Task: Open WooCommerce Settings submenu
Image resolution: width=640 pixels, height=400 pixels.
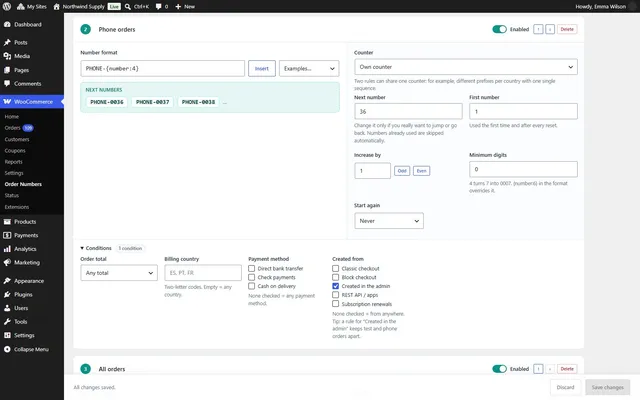Action: coord(14,173)
